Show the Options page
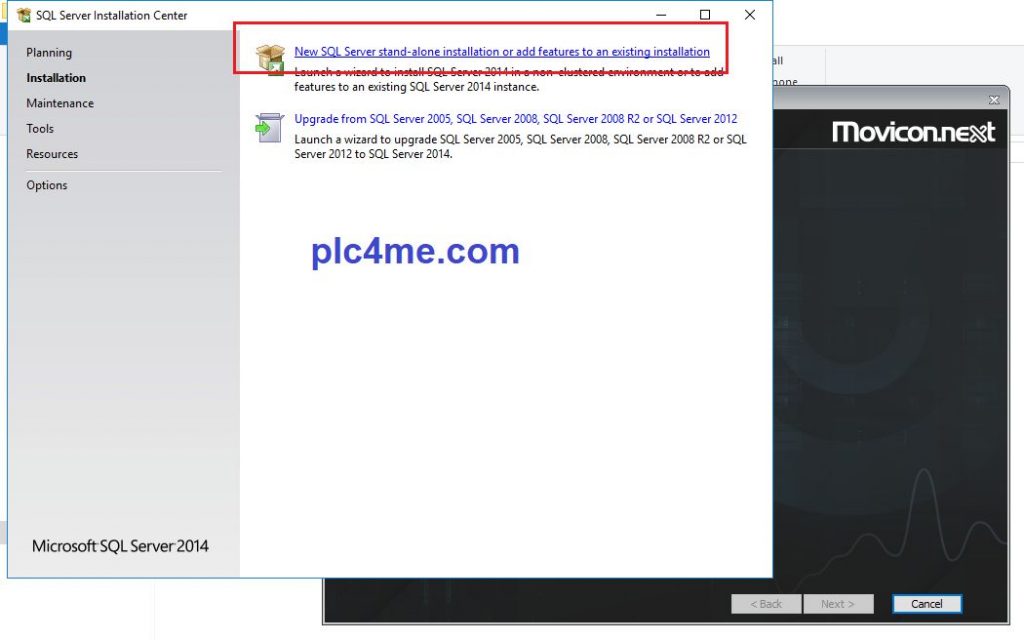Screen dimensions: 1024x640 pos(47,185)
